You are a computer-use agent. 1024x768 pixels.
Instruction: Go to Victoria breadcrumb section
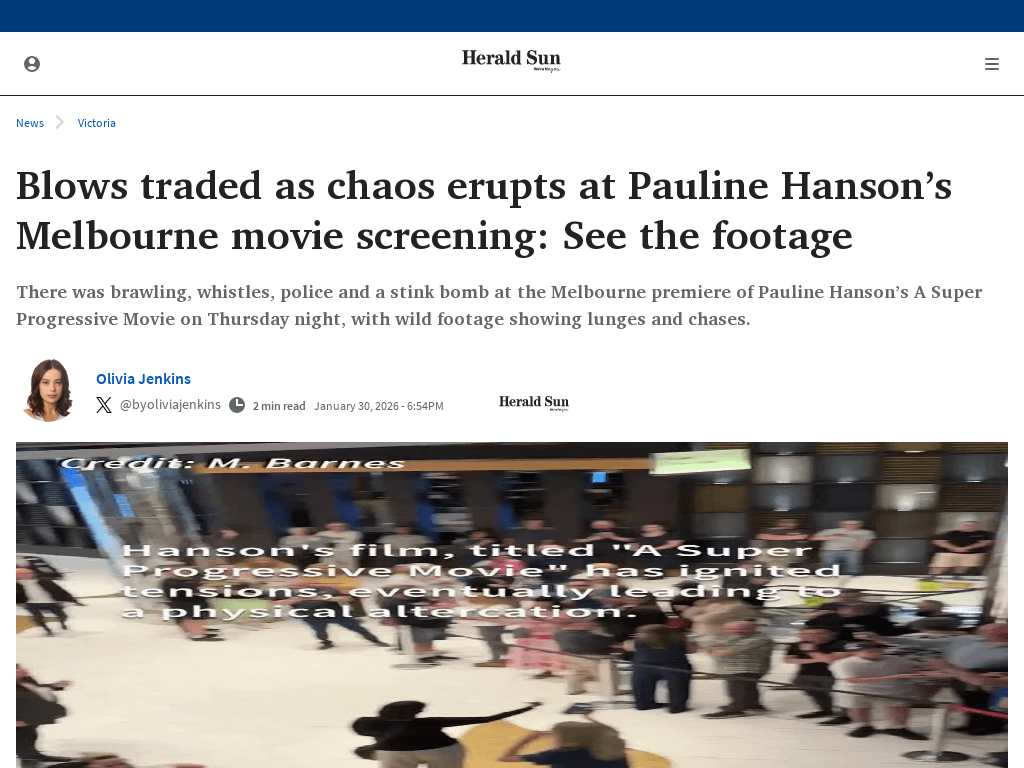pyautogui.click(x=97, y=123)
